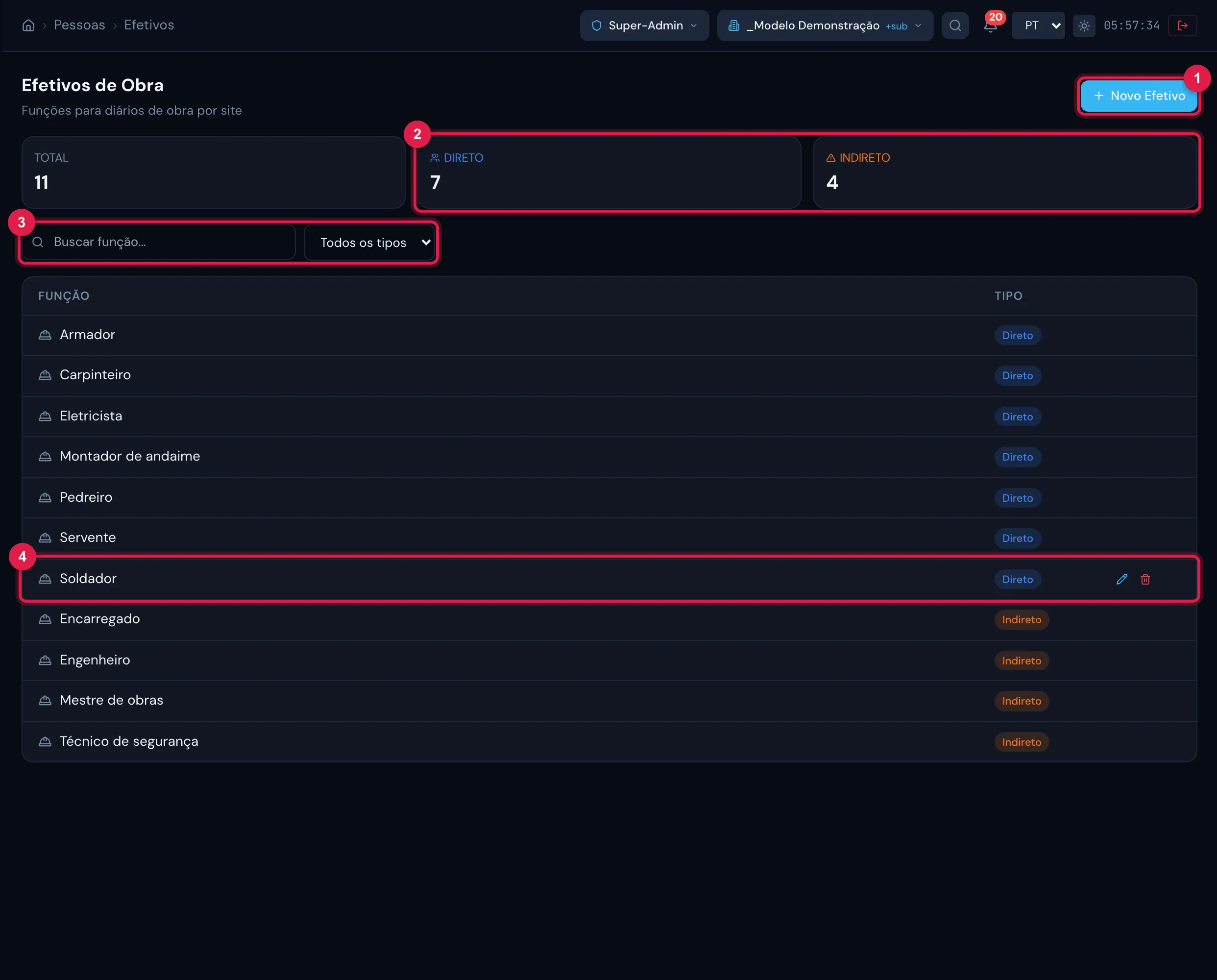Select the DIRETO 7 summary card
Viewport: 1217px width, 980px height.
[609, 172]
